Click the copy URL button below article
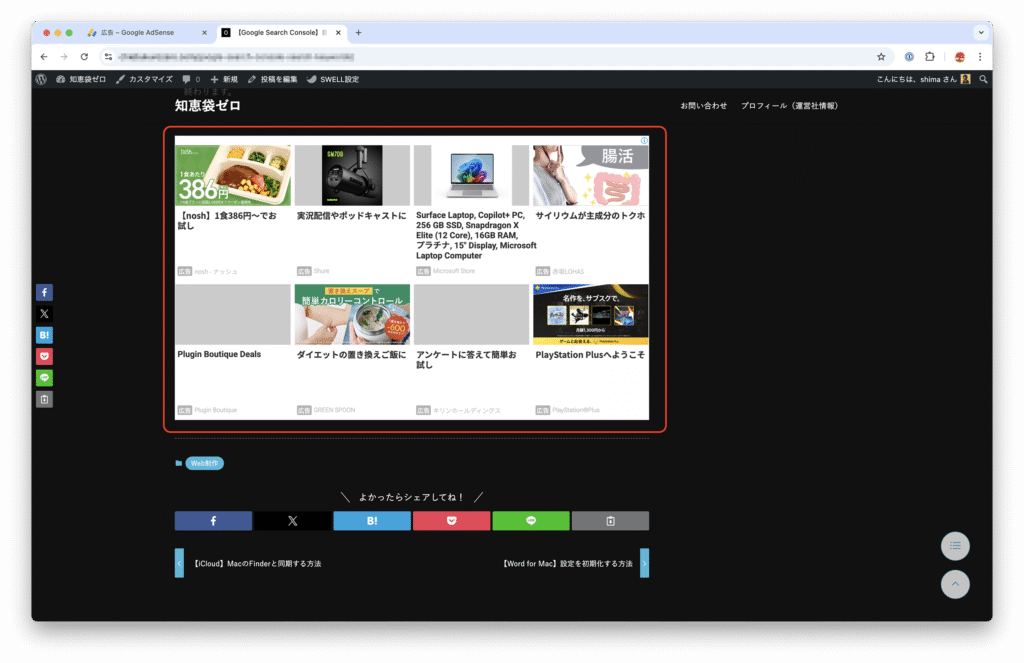This screenshot has width=1024, height=663. 610,521
